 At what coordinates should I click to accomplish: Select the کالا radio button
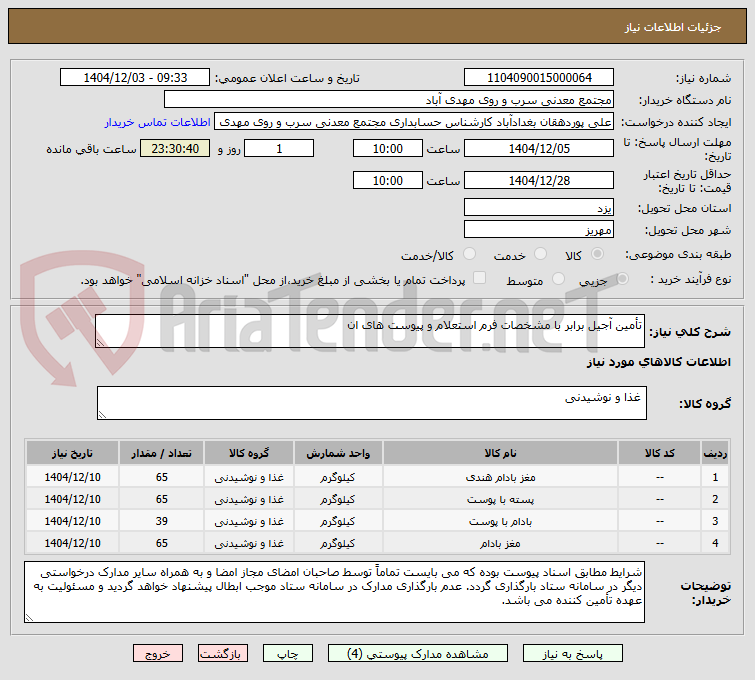coord(598,254)
